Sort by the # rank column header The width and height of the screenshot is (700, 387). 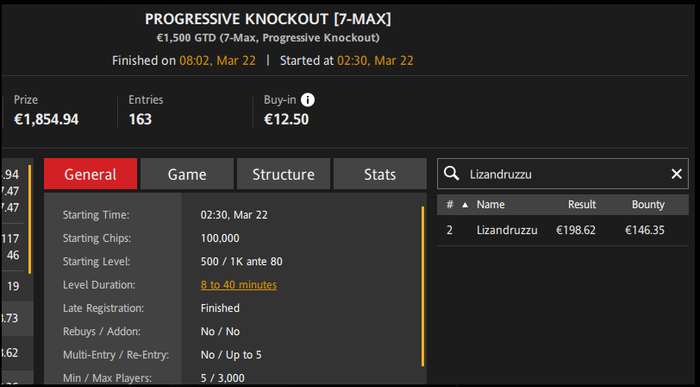[x=450, y=204]
